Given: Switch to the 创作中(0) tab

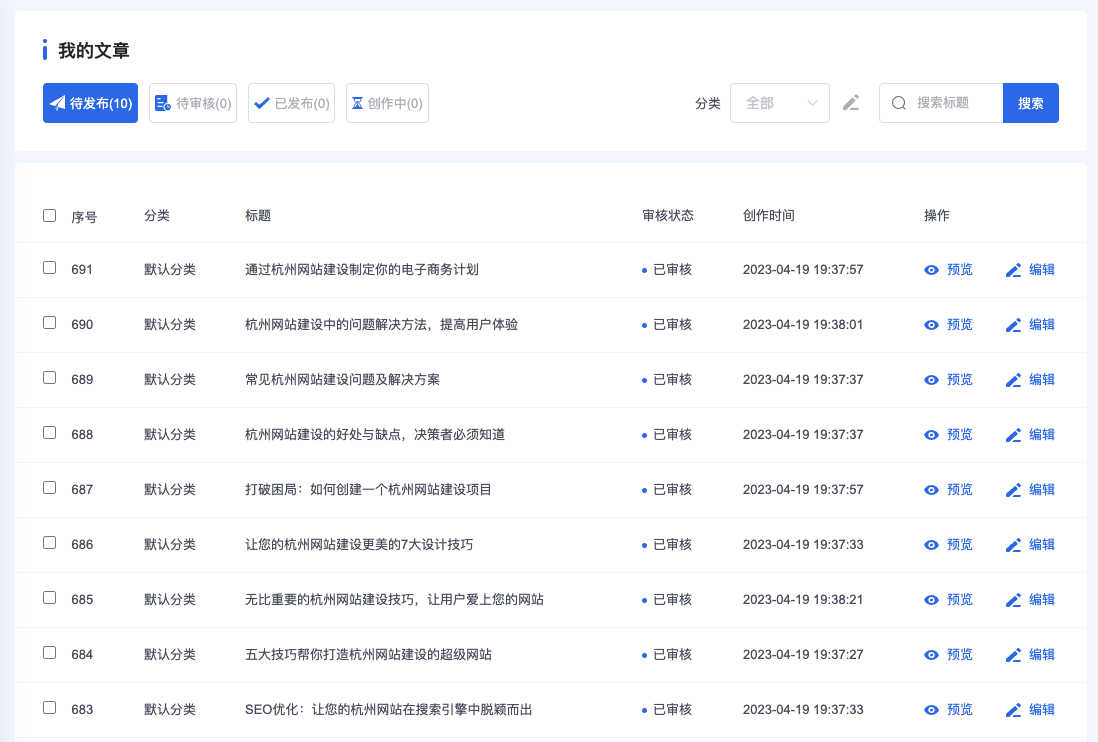Looking at the screenshot, I should (x=387, y=103).
